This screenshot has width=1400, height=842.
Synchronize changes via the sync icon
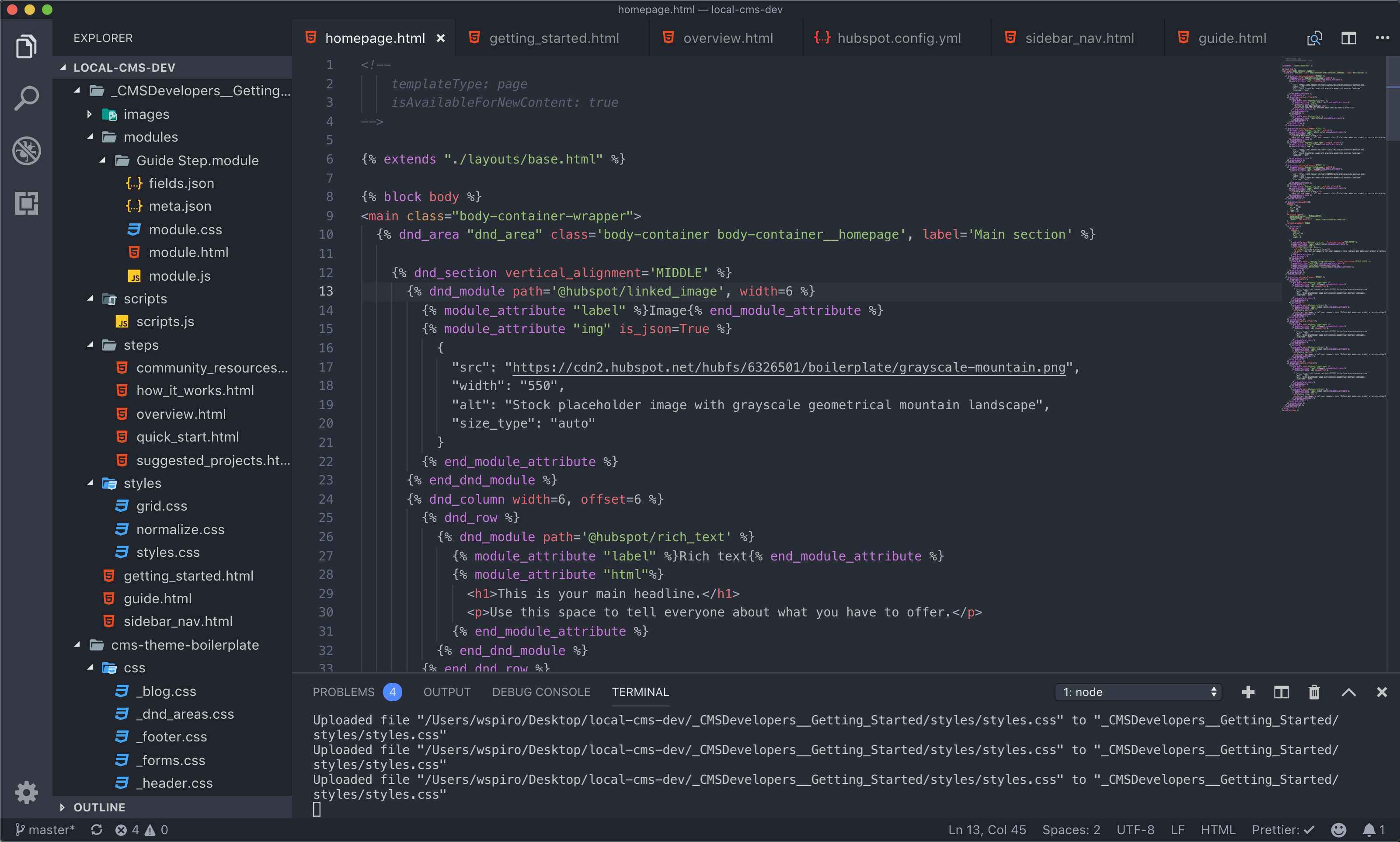[x=97, y=829]
